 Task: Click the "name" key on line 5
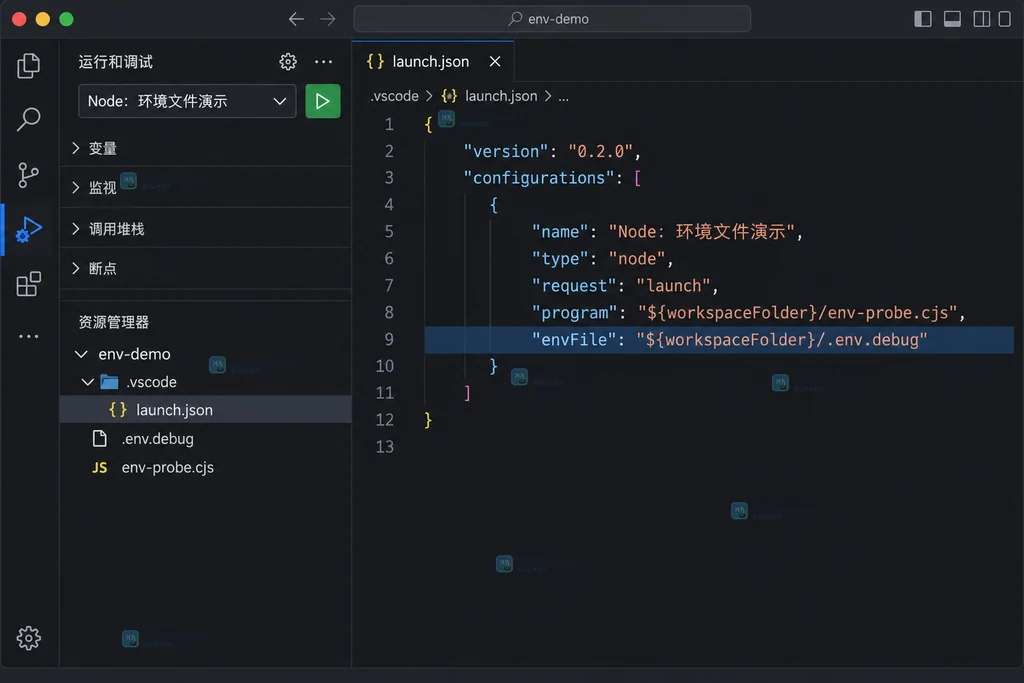pyautogui.click(x=560, y=232)
